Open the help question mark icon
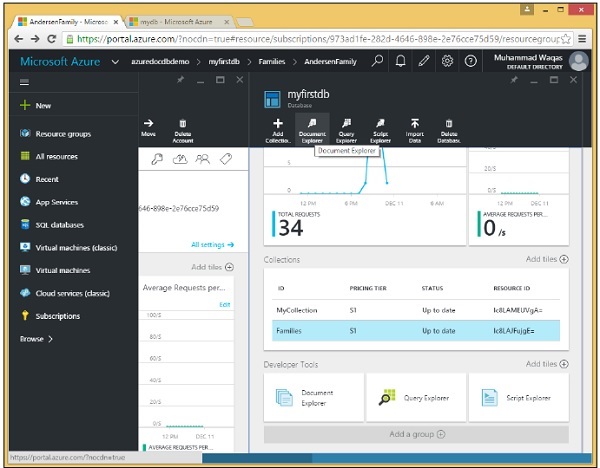Viewport: 600px width, 468px height. tap(471, 61)
